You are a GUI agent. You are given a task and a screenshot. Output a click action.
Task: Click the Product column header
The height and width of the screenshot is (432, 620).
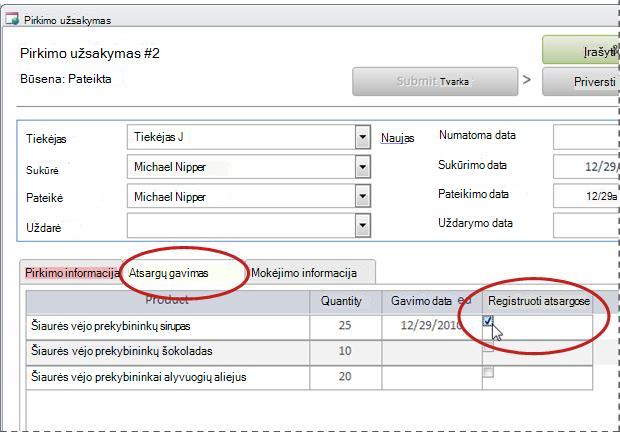point(168,302)
